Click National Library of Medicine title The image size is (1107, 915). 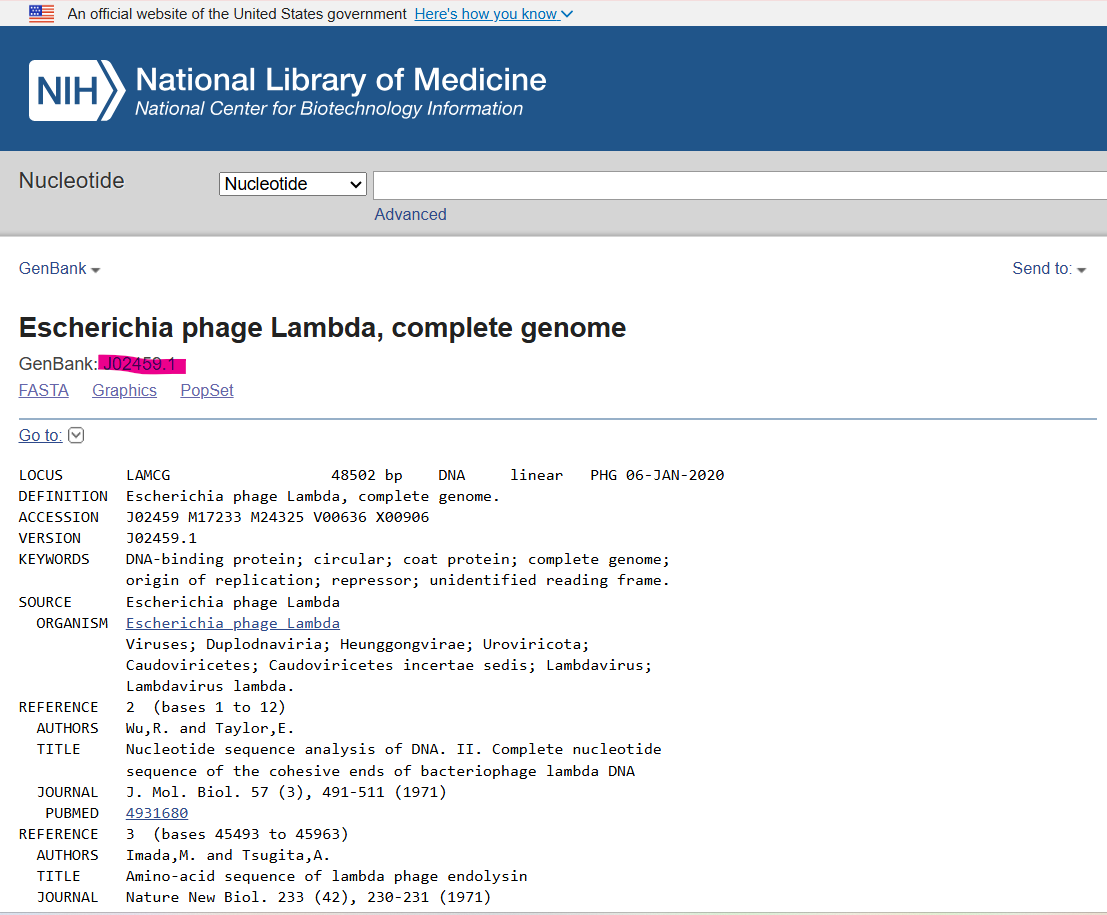pos(340,80)
